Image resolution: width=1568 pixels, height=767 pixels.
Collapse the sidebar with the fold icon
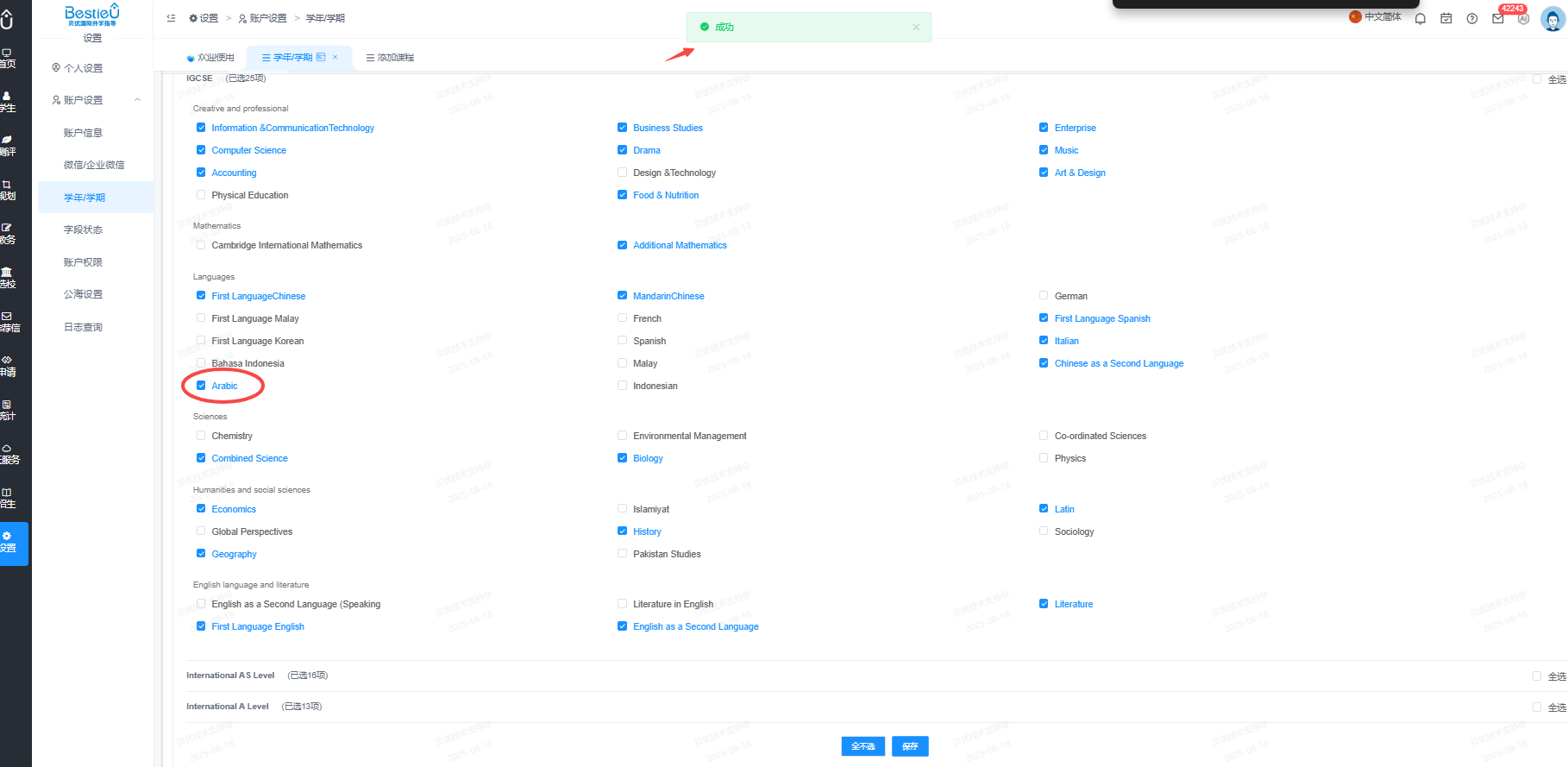pyautogui.click(x=171, y=17)
